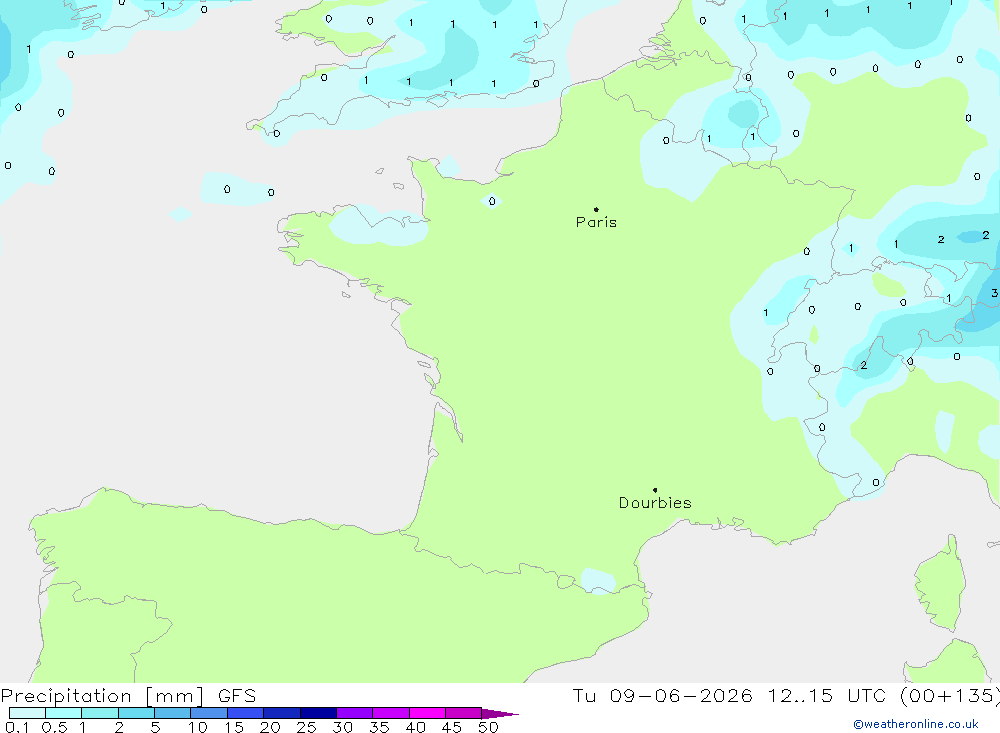
Task: Click legend label '50'
Action: point(488,727)
